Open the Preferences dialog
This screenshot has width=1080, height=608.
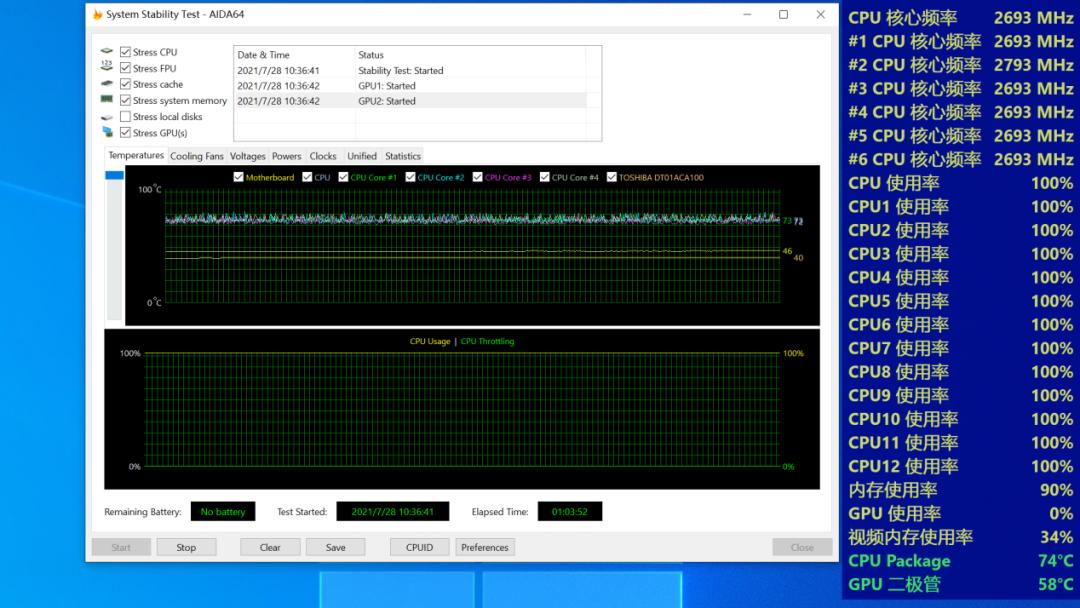(485, 547)
